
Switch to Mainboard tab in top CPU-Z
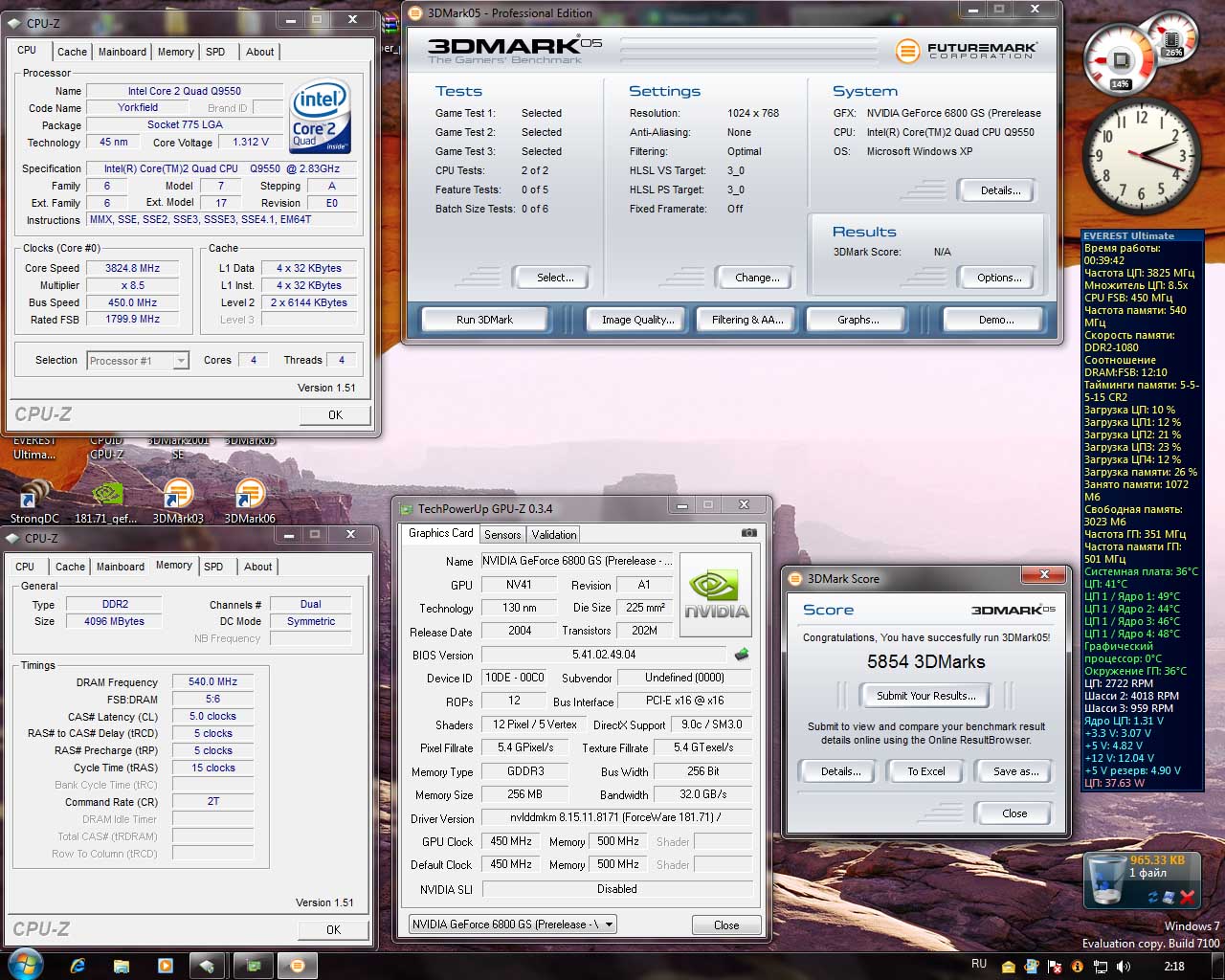pos(122,52)
